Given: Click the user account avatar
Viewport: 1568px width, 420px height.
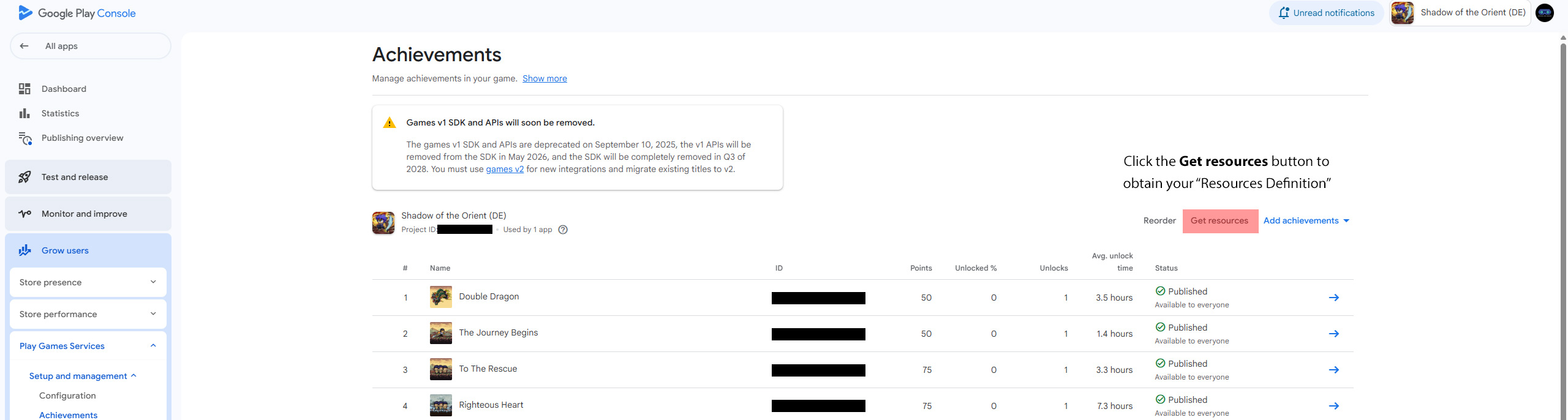Looking at the screenshot, I should pyautogui.click(x=1545, y=13).
